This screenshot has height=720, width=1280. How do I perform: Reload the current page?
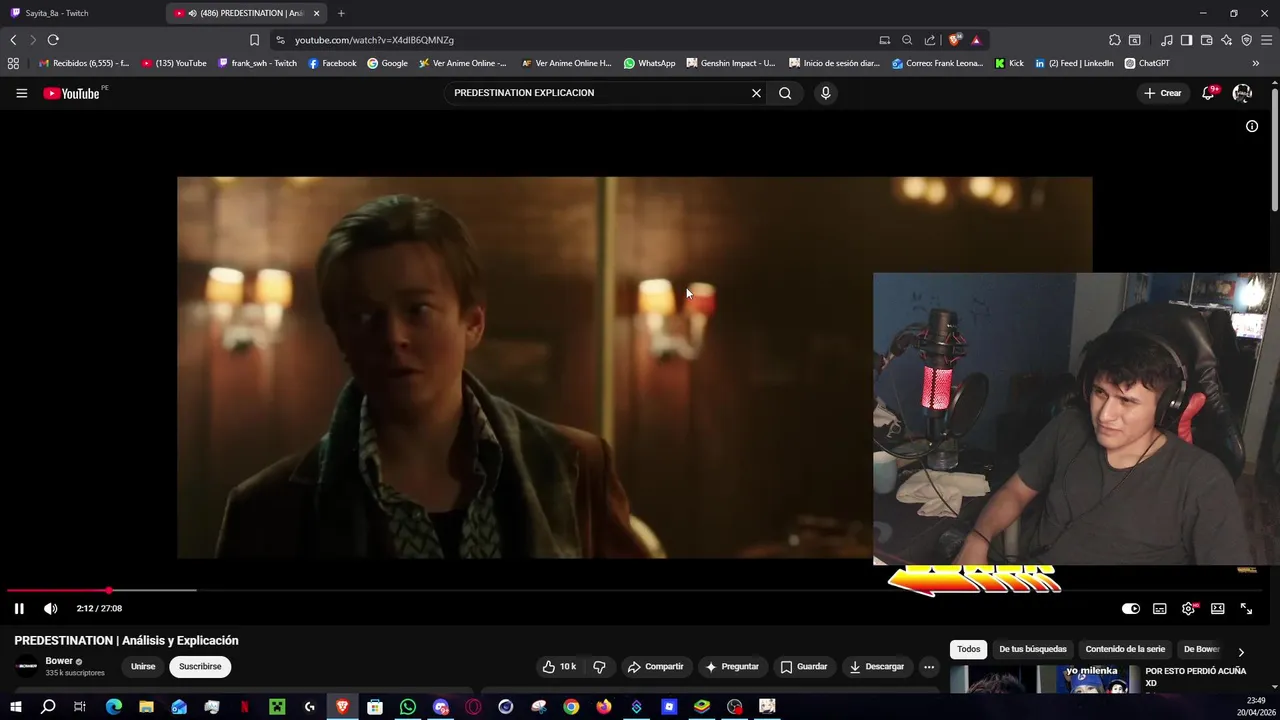click(53, 40)
